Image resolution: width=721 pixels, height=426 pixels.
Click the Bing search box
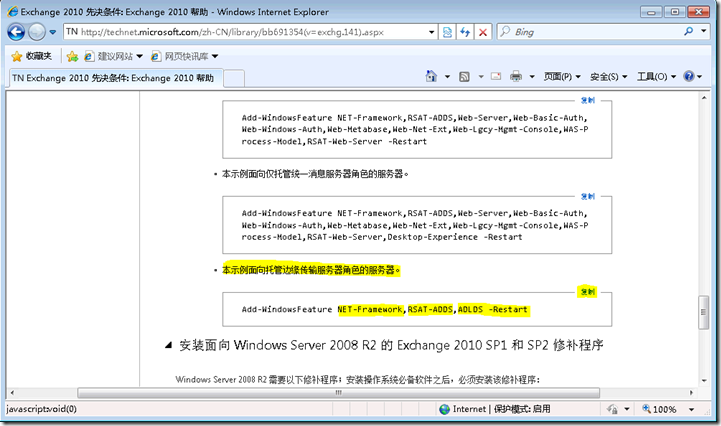(x=591, y=32)
